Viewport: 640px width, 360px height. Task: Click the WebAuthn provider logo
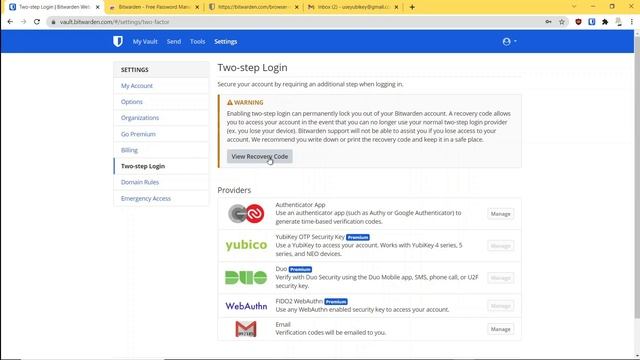click(246, 306)
